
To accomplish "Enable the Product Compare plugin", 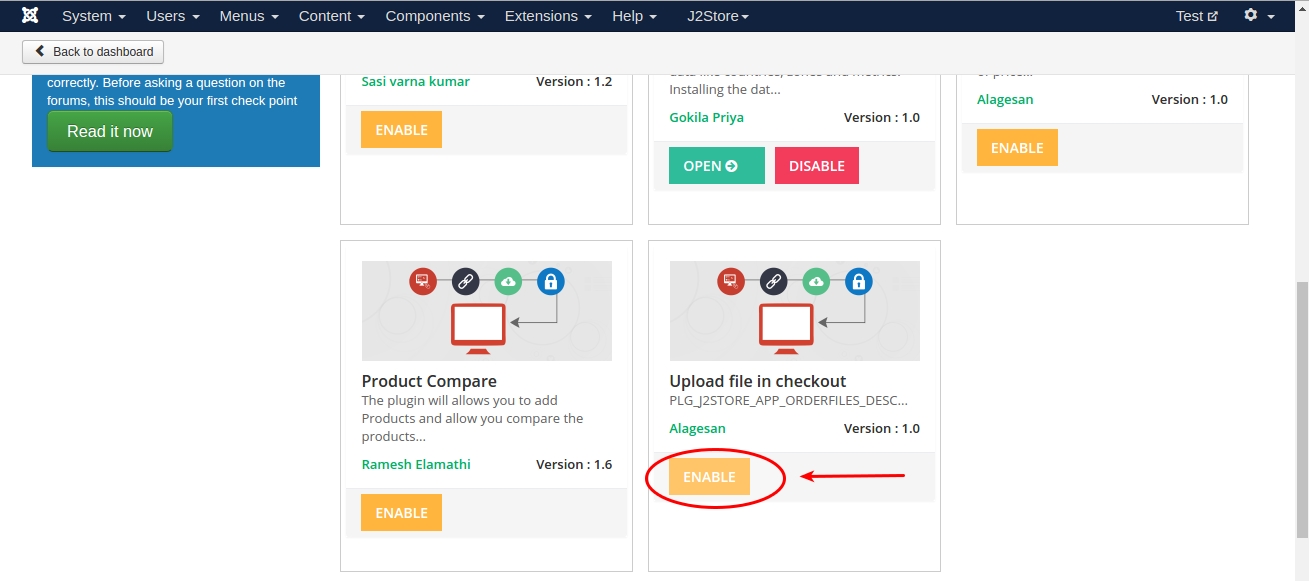I will tap(401, 513).
